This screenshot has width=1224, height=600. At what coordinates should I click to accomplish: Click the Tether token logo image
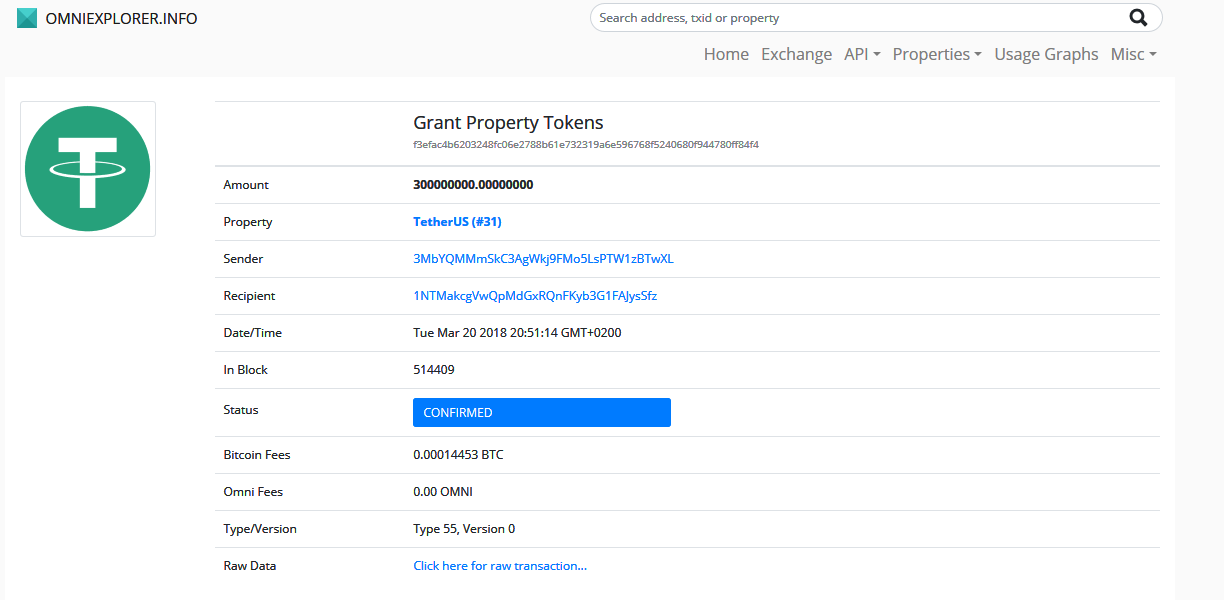tap(88, 169)
